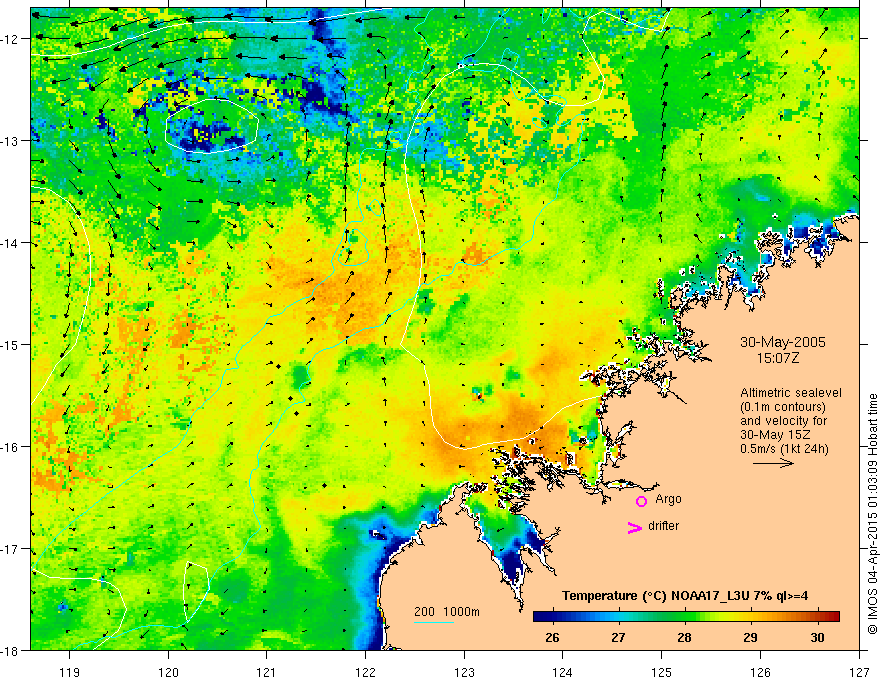Click the 0.5m/s velocity scale arrow

(x=773, y=463)
